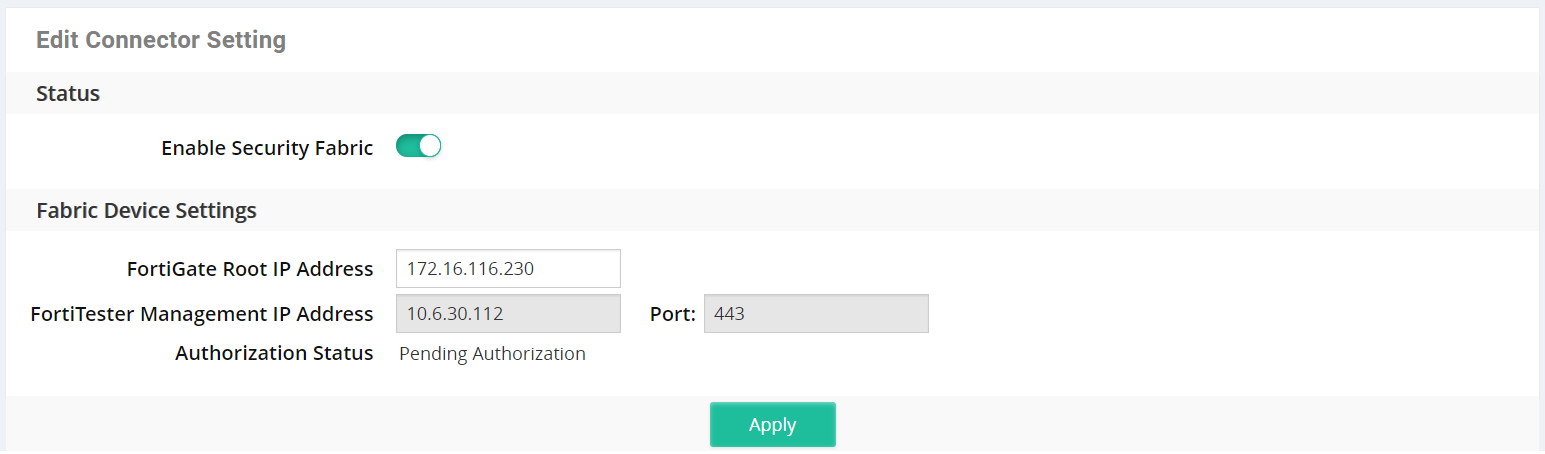1545x454 pixels.
Task: Click the FortiTester Management IP Address label
Action: (x=202, y=314)
